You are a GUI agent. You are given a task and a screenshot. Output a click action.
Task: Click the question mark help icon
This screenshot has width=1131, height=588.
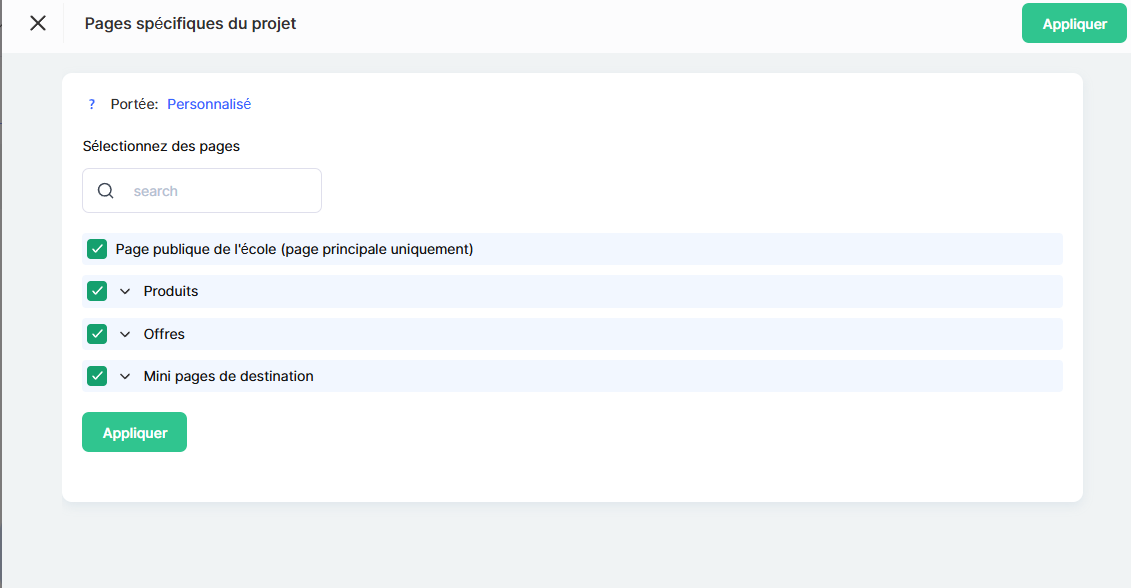click(92, 104)
